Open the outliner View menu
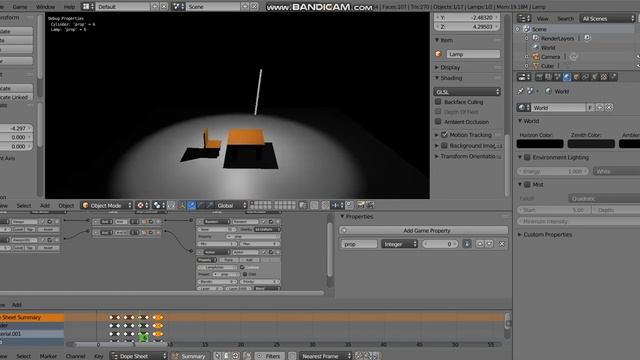 tap(542, 18)
